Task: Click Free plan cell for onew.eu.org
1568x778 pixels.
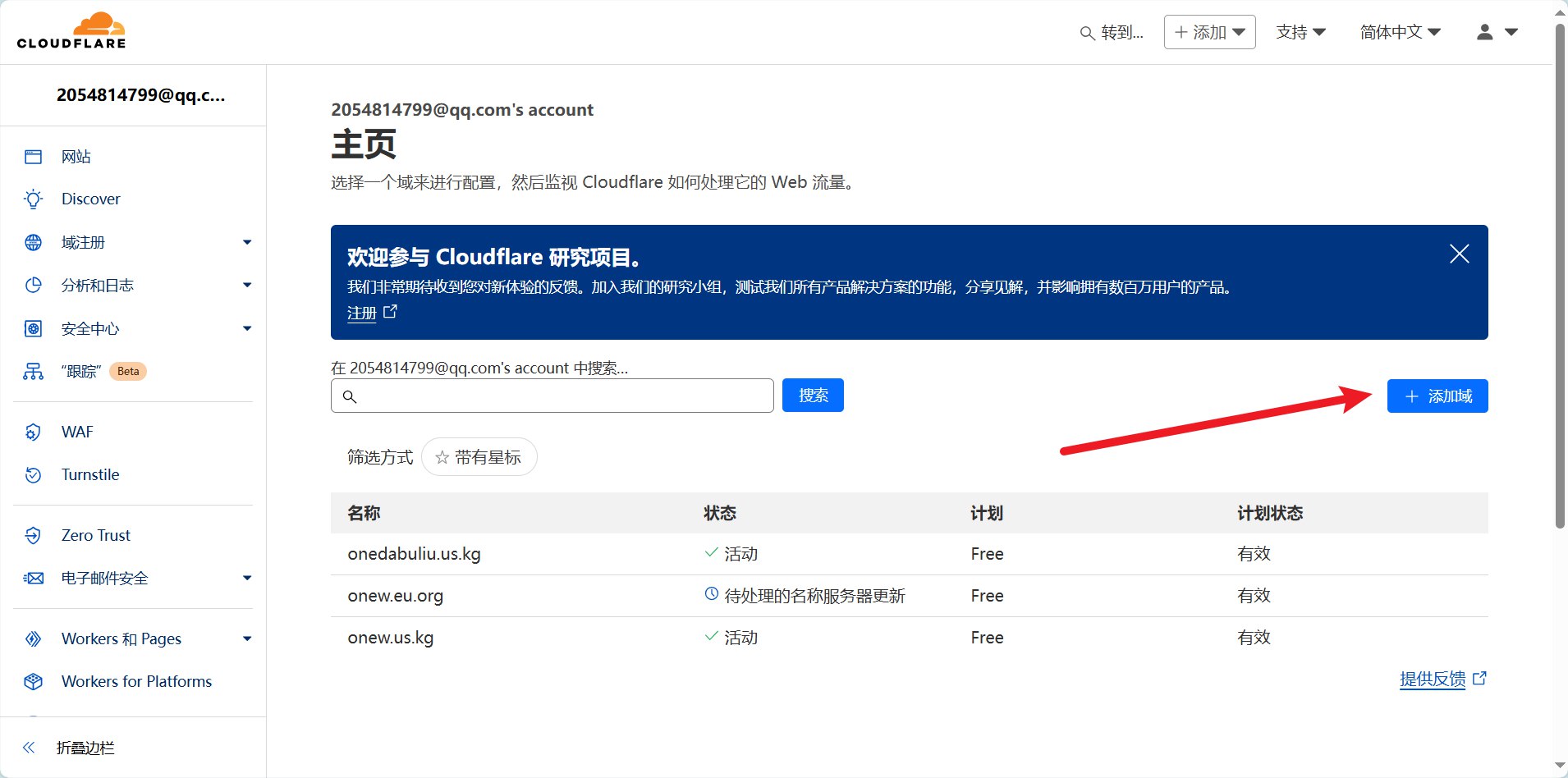Action: coord(987,596)
